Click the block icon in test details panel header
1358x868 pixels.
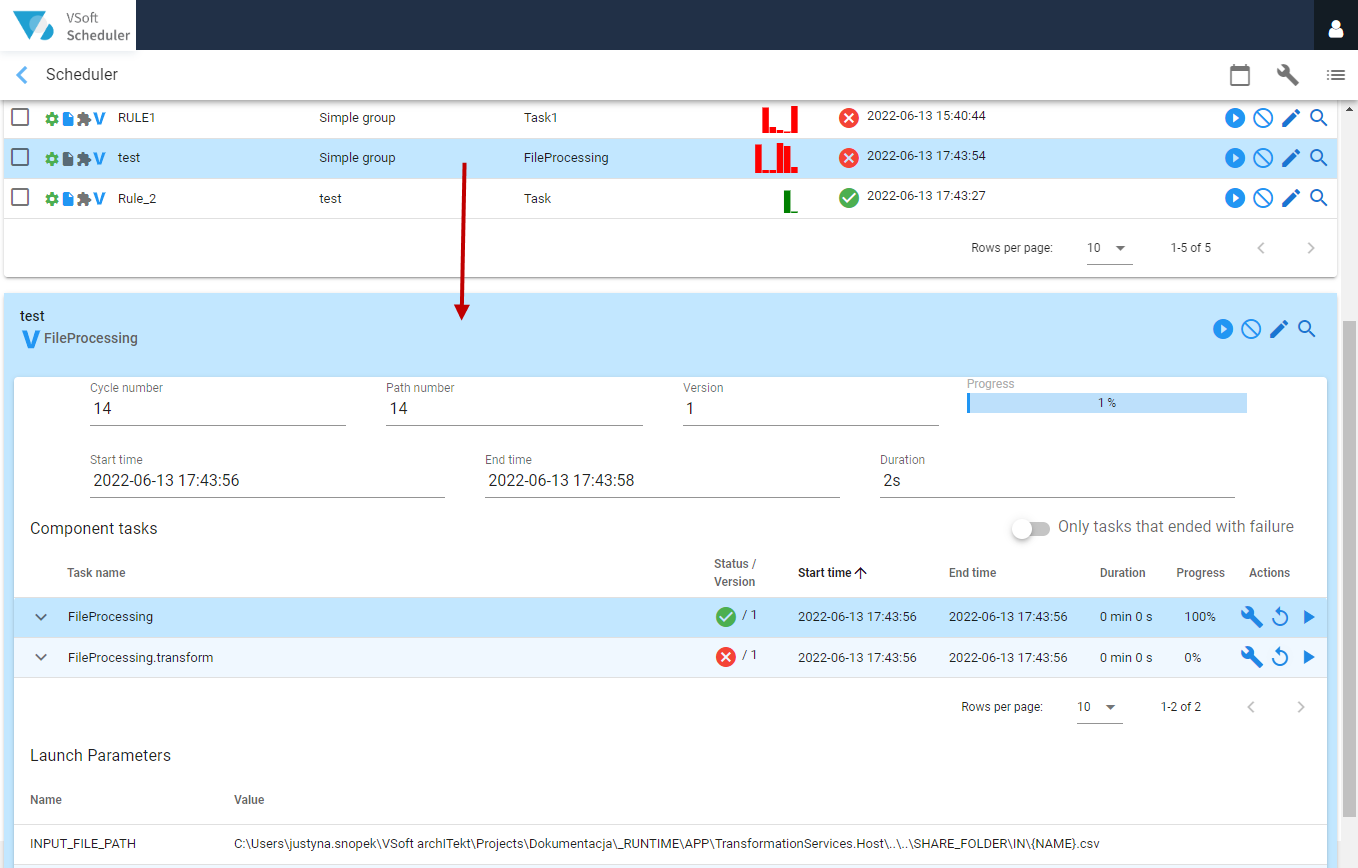1251,329
